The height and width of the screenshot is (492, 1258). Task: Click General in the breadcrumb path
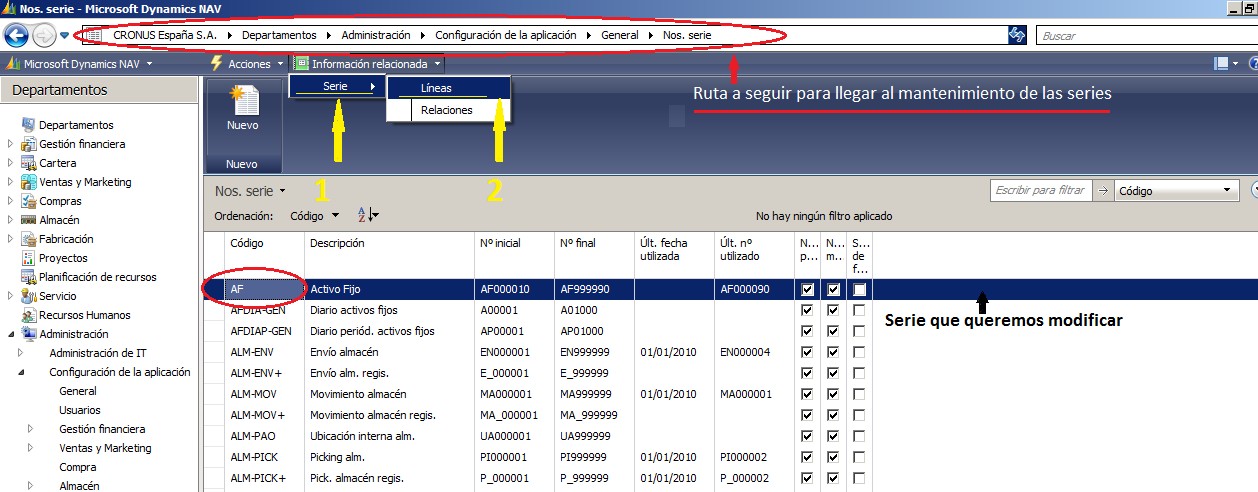tap(619, 35)
